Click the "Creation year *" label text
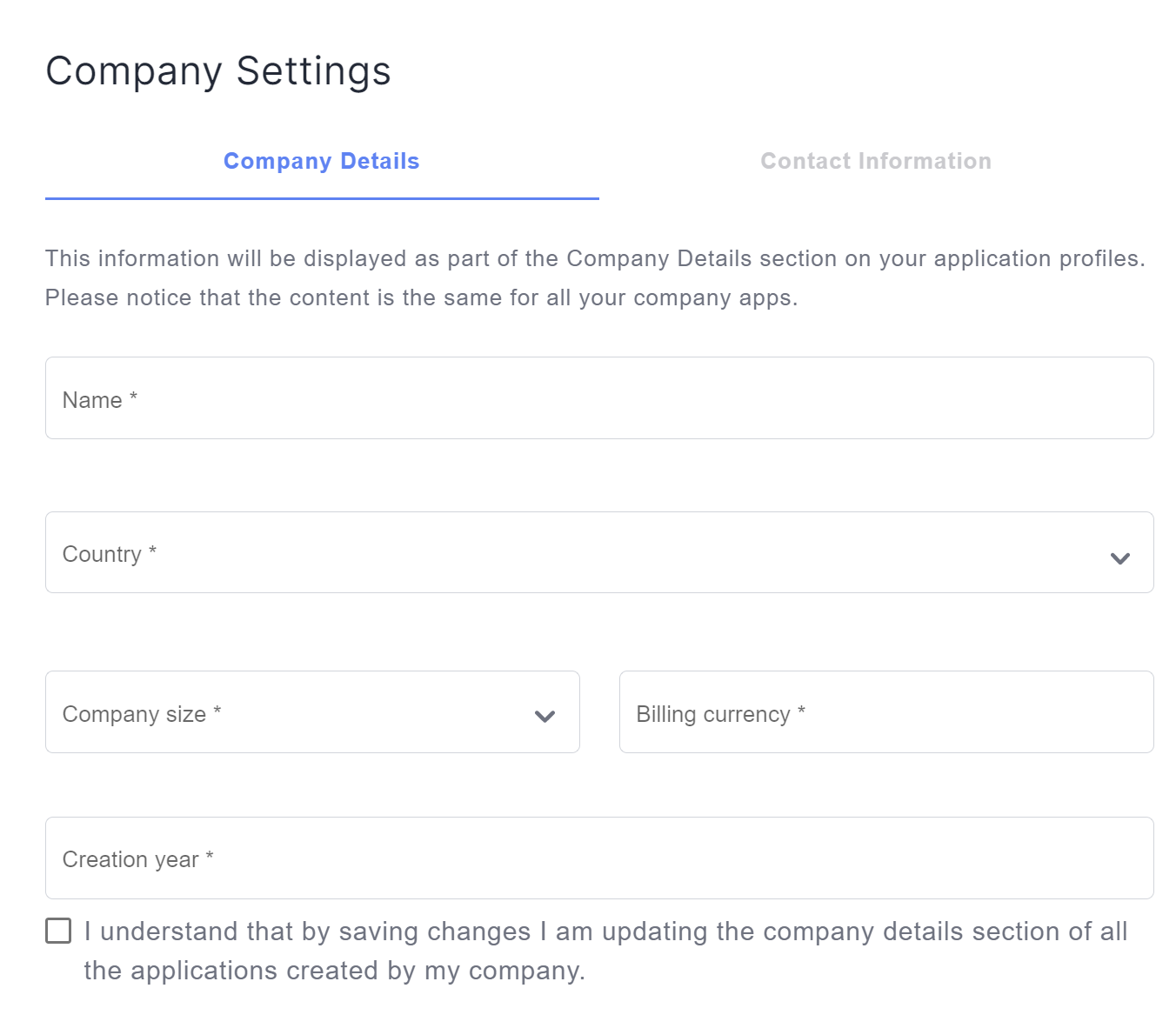This screenshot has height=1015, width=1176. [x=138, y=859]
